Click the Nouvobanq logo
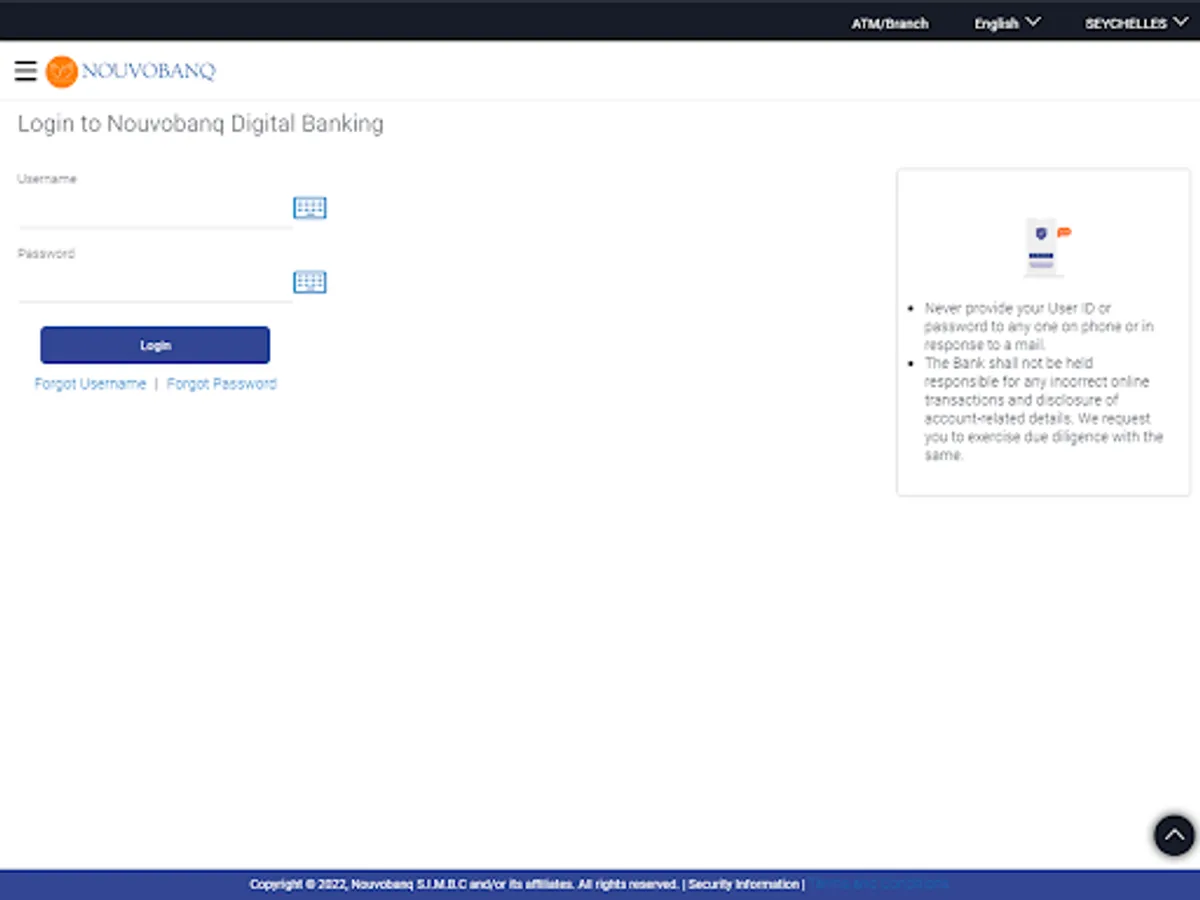The height and width of the screenshot is (900, 1200). pyautogui.click(x=130, y=71)
